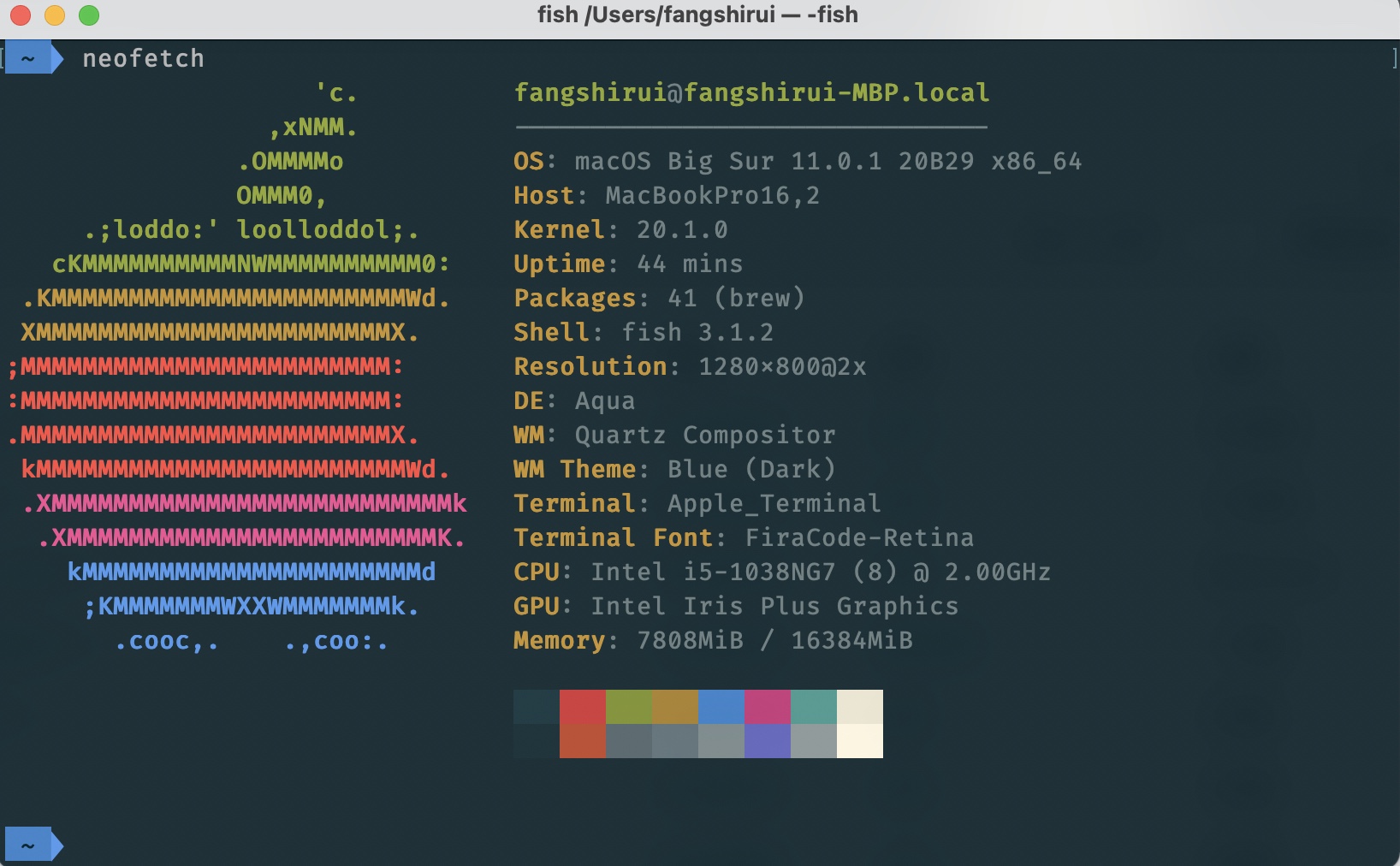Click the Shell value 'fish 3.1.2'
Viewport: 1400px width, 866px height.
(x=697, y=332)
